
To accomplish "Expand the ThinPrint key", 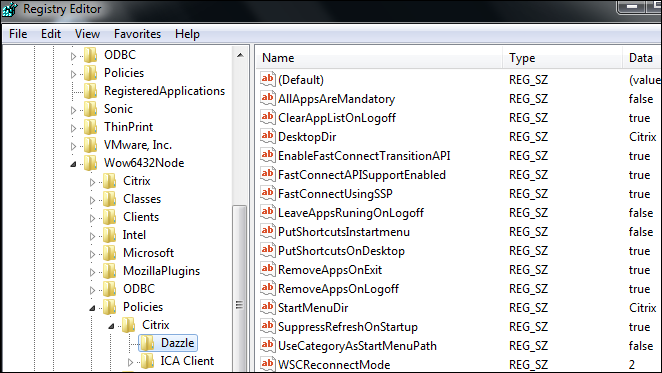I will click(73, 128).
